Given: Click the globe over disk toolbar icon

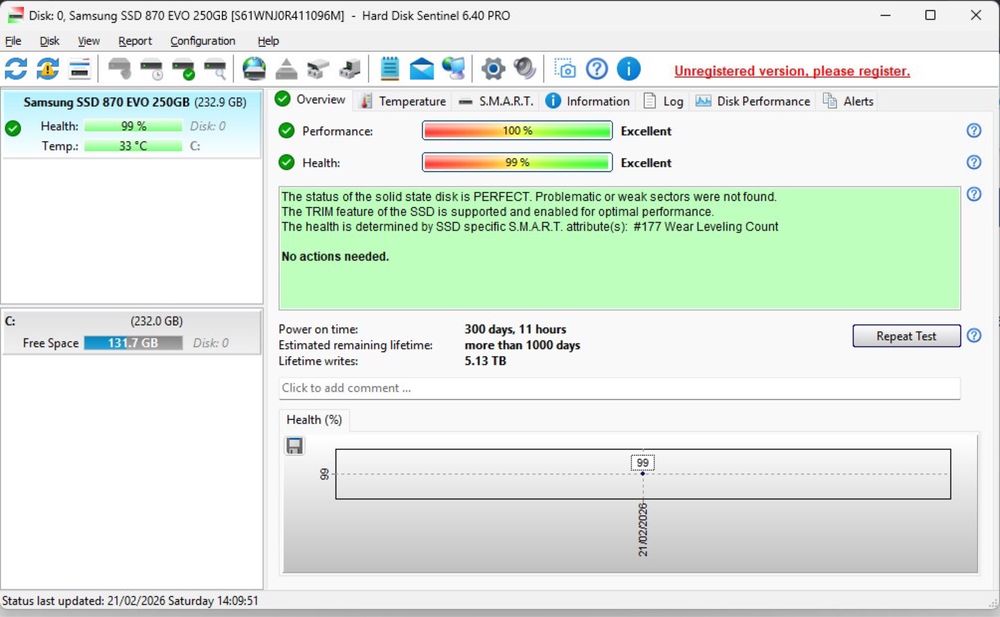Looking at the screenshot, I should [x=254, y=69].
